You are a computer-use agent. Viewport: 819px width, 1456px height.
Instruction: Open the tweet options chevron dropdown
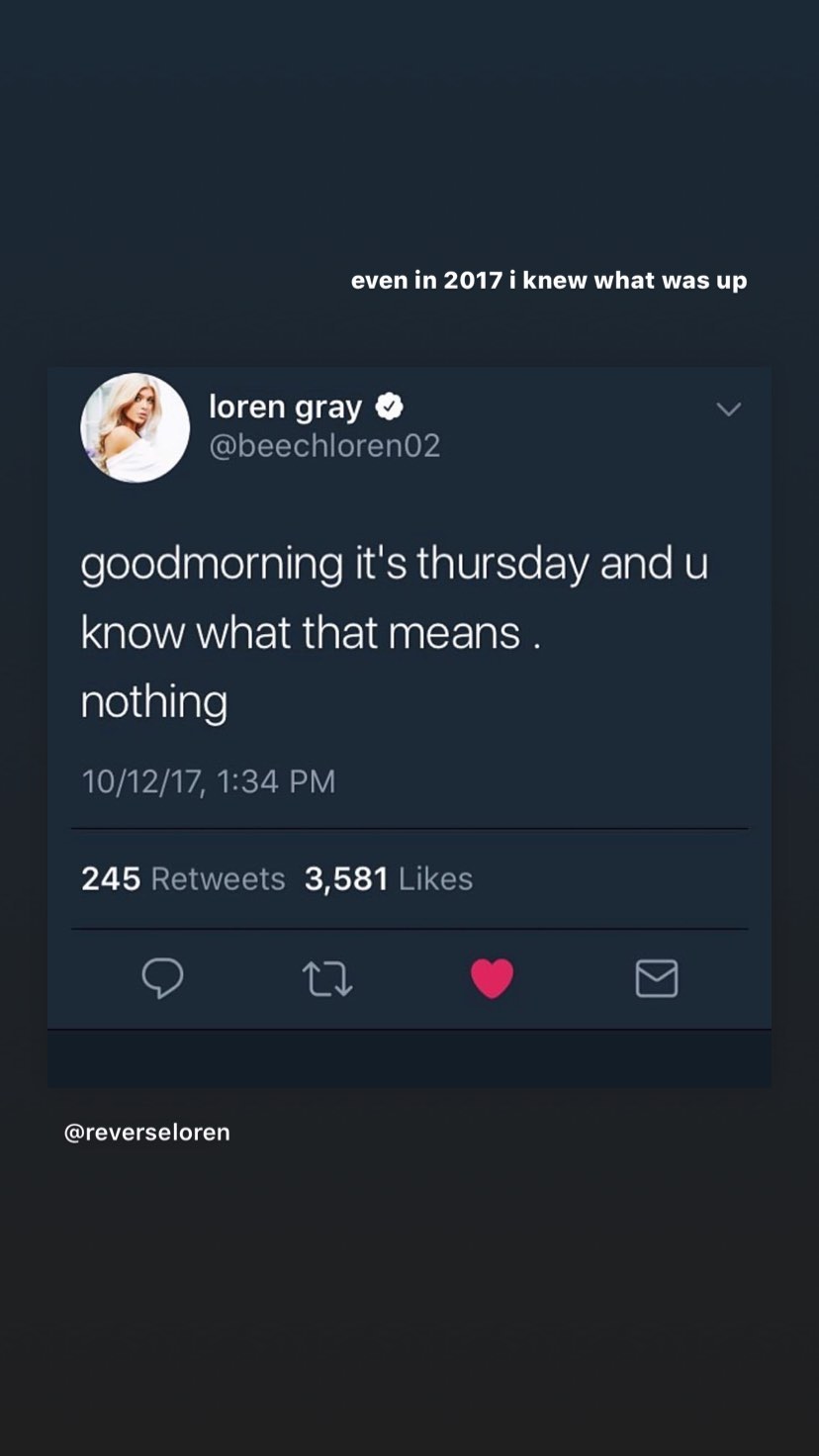728,409
